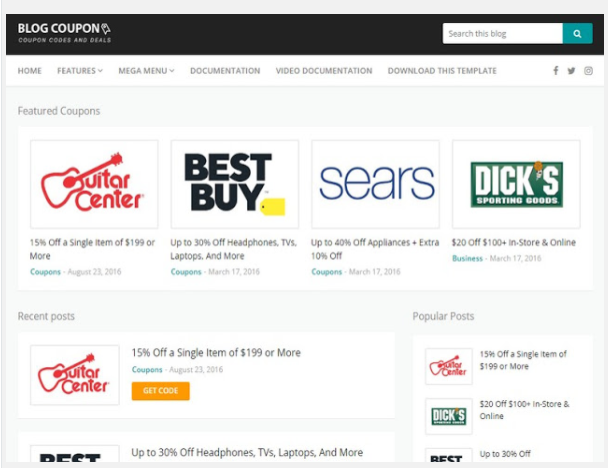Click the Recent posts heading
The height and width of the screenshot is (468, 608).
tap(46, 316)
